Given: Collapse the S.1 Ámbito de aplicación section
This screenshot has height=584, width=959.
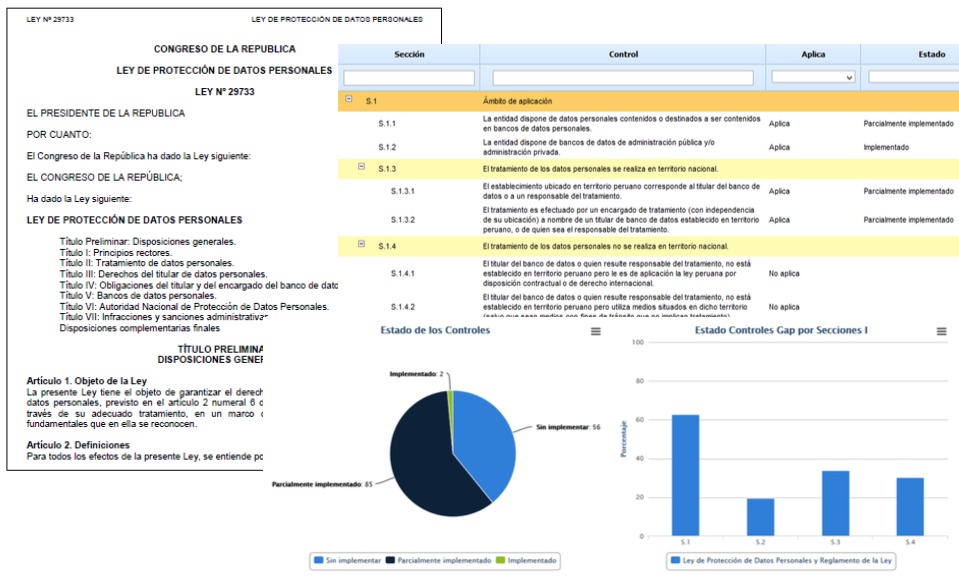Looking at the screenshot, I should (349, 98).
